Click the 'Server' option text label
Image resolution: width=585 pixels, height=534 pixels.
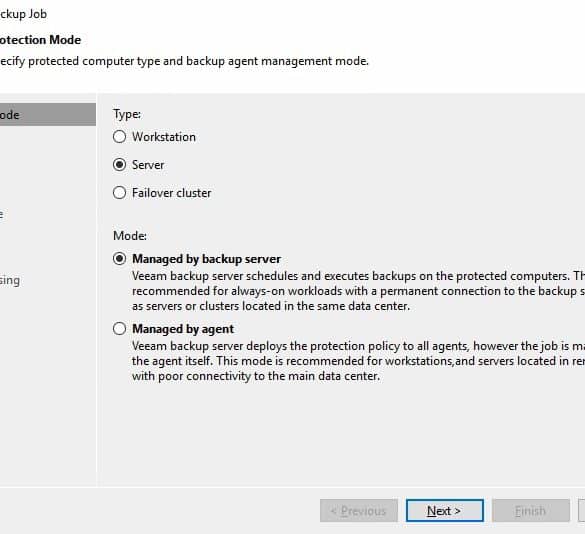[148, 165]
